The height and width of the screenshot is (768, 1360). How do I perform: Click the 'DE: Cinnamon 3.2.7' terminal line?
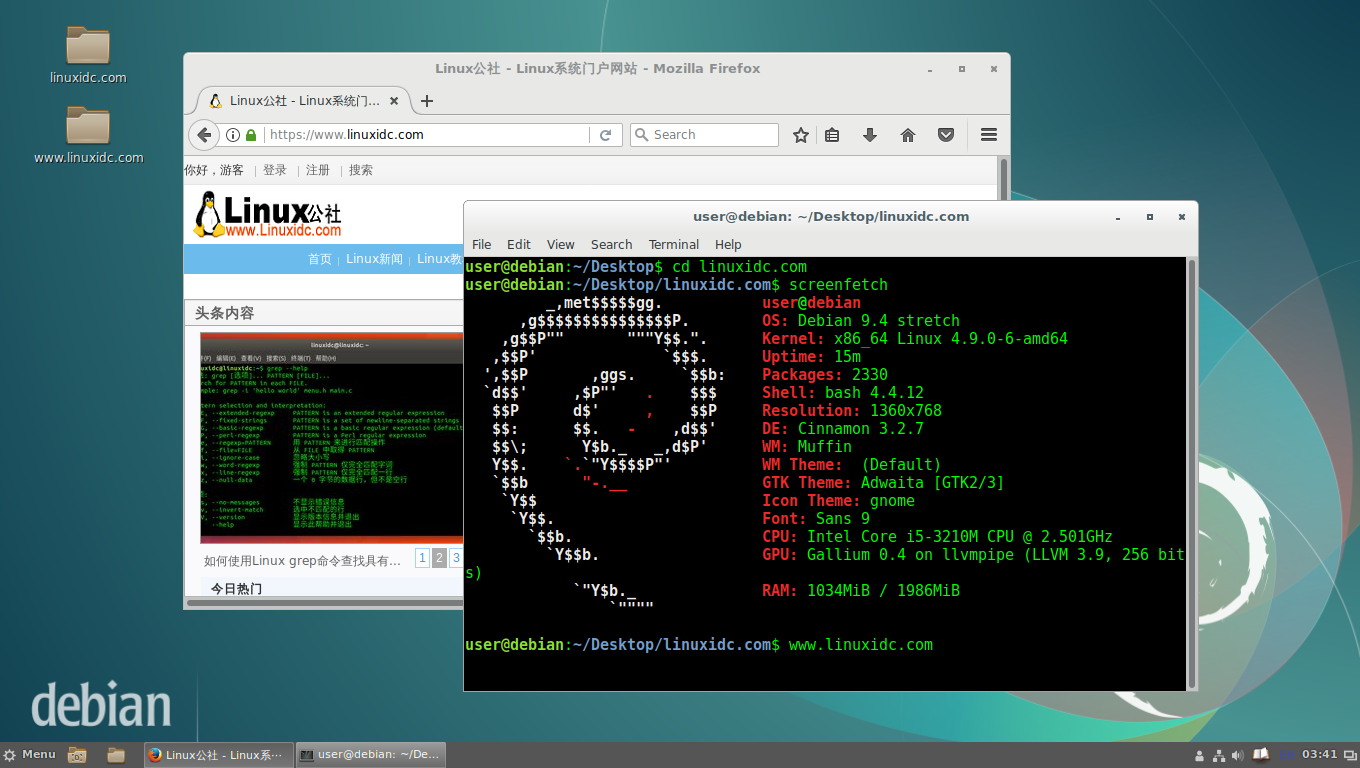pyautogui.click(x=843, y=429)
